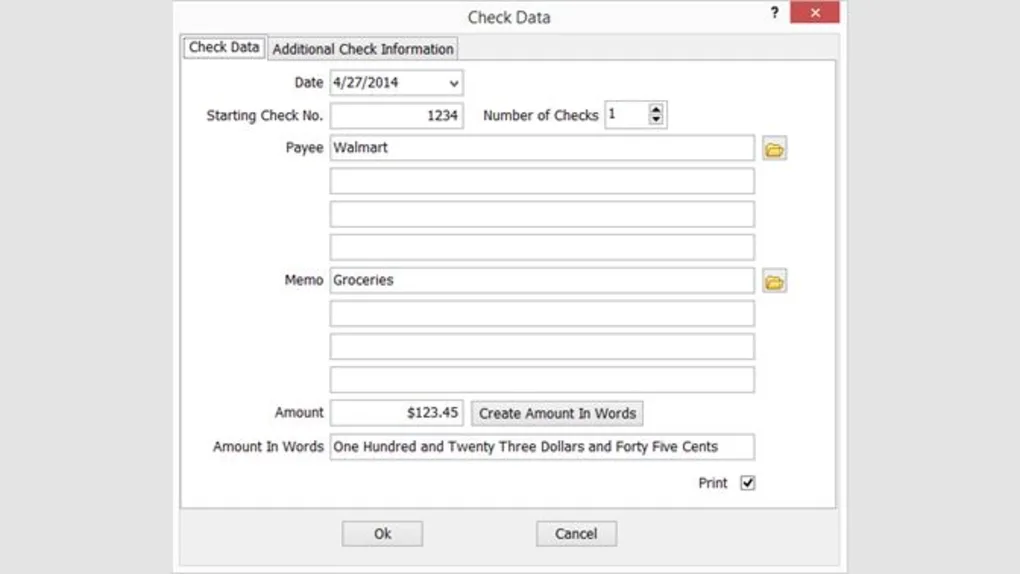Decrease Number of Checks with down arrow

(656, 120)
